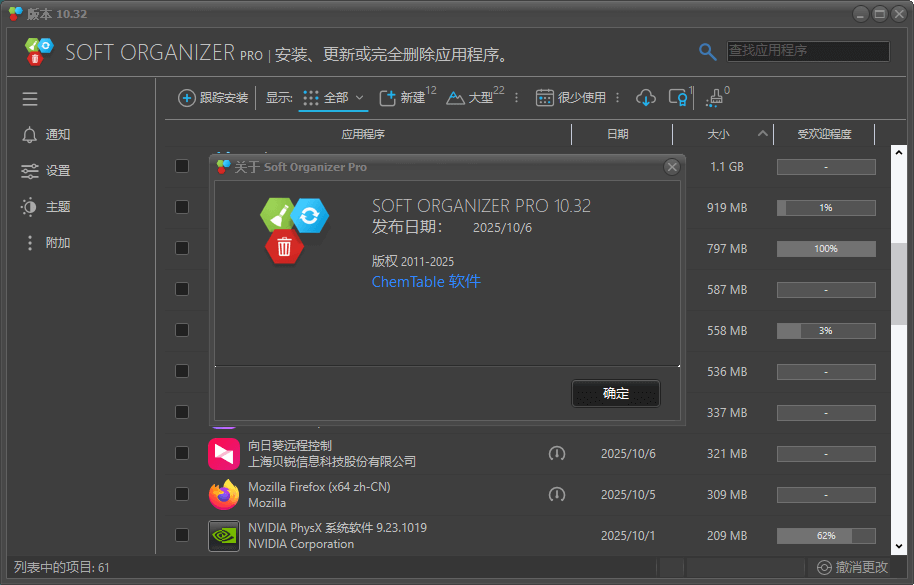
Task: Expand the hamburger menu in sidebar
Action: [30, 98]
